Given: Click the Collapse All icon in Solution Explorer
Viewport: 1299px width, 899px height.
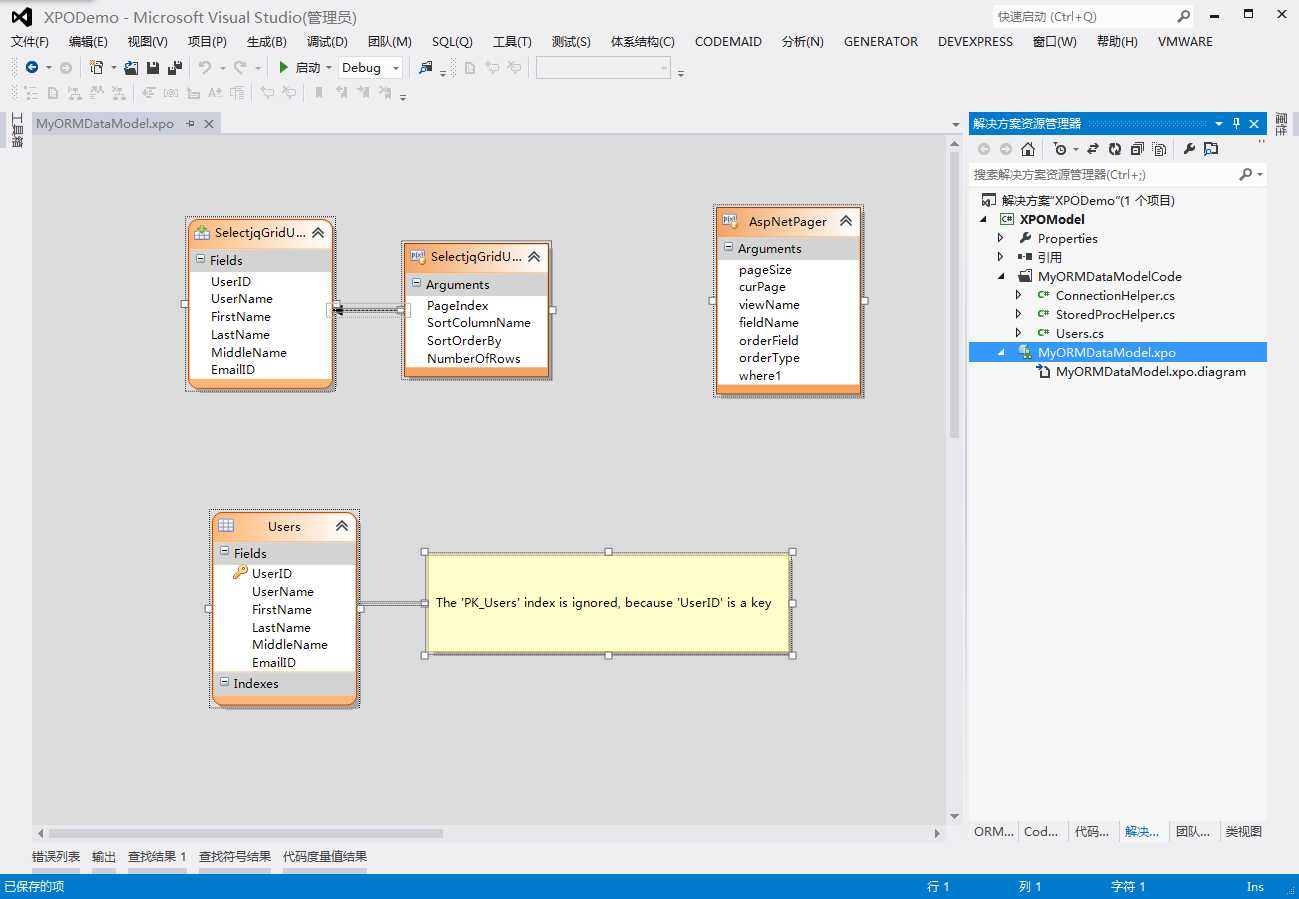Looking at the screenshot, I should pyautogui.click(x=1137, y=149).
